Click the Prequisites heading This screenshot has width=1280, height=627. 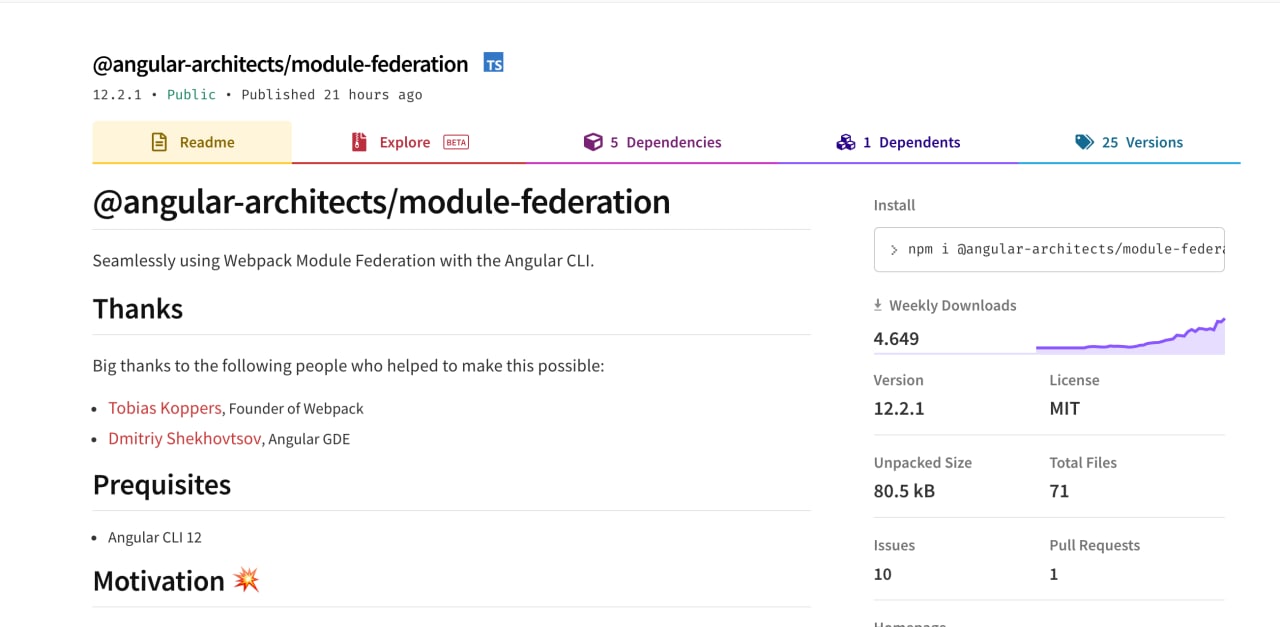[162, 484]
